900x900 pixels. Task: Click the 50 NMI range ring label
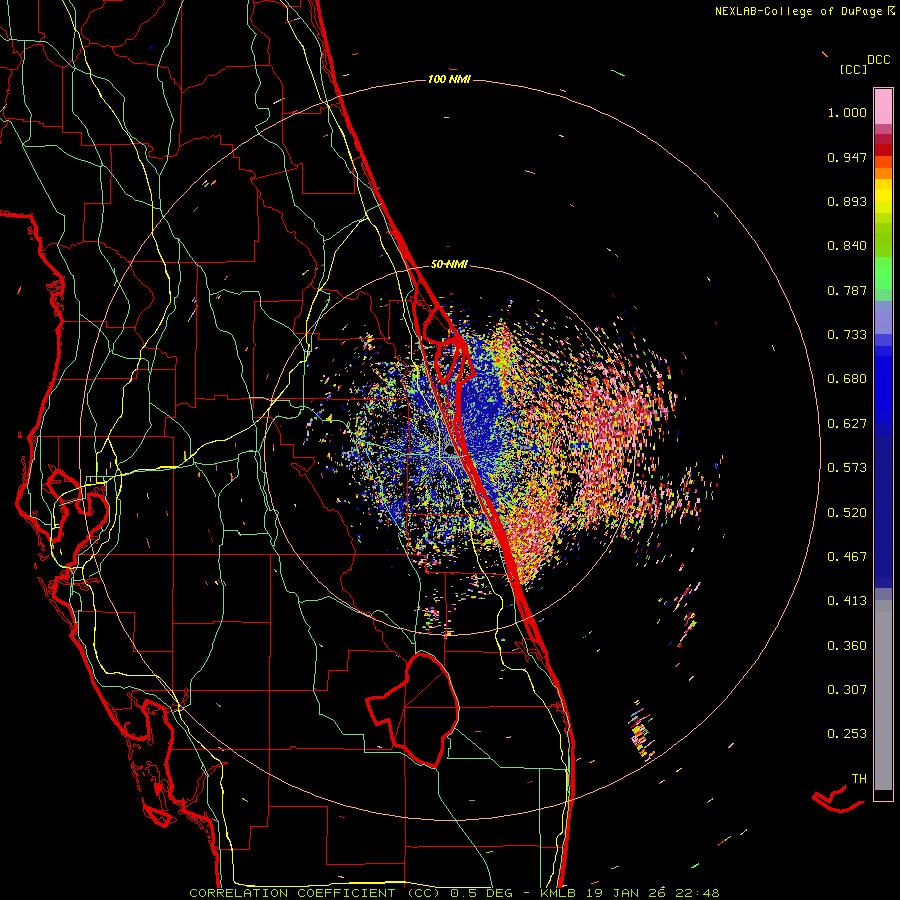449,264
